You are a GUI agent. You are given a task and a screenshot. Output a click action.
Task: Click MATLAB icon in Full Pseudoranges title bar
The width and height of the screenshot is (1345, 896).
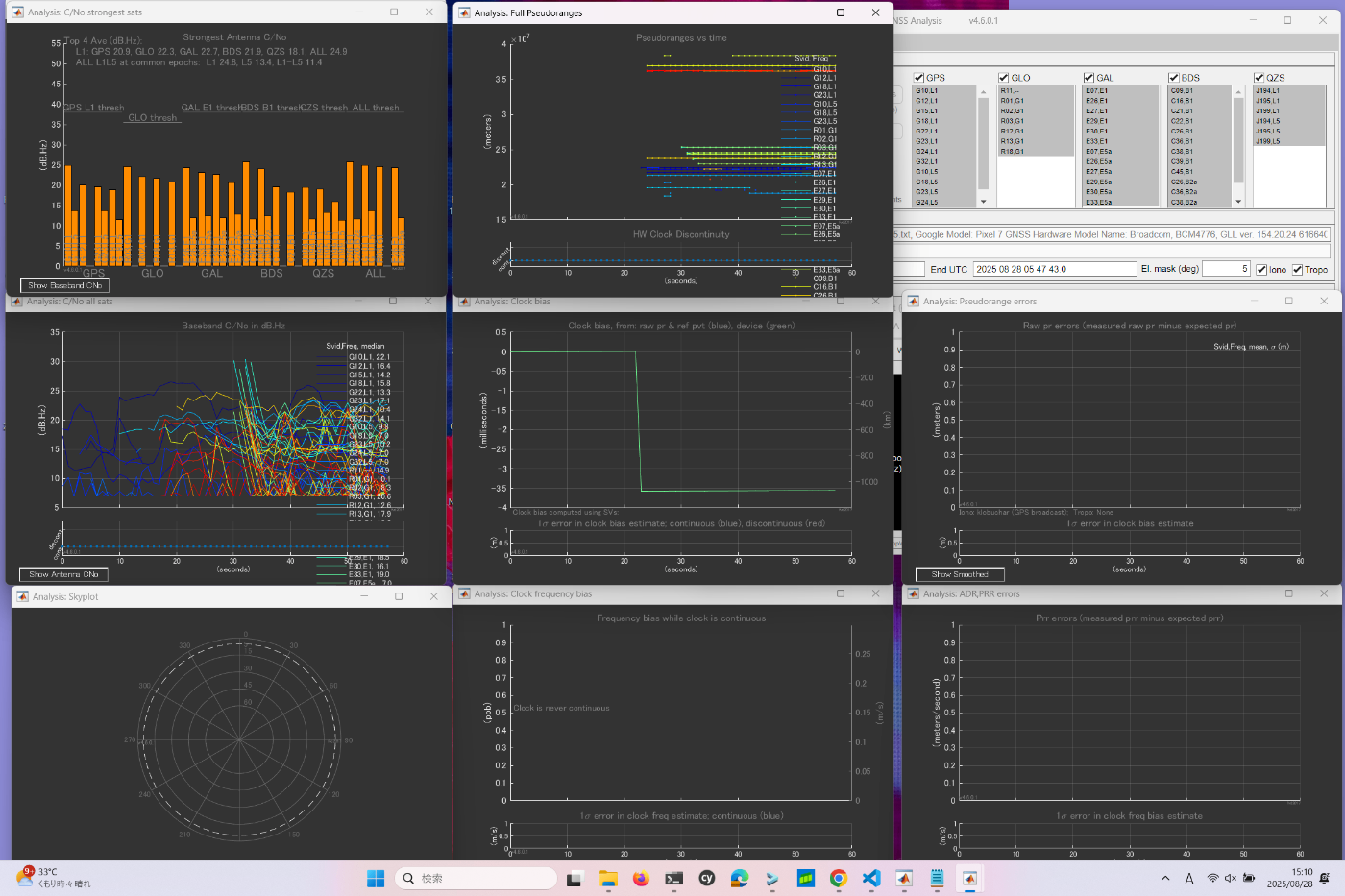pyautogui.click(x=465, y=12)
